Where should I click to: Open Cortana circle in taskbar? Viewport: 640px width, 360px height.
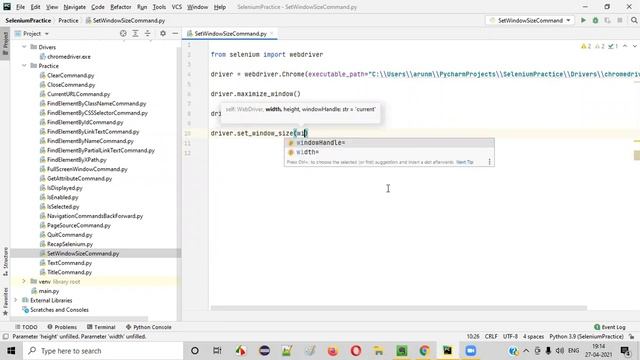pos(195,351)
